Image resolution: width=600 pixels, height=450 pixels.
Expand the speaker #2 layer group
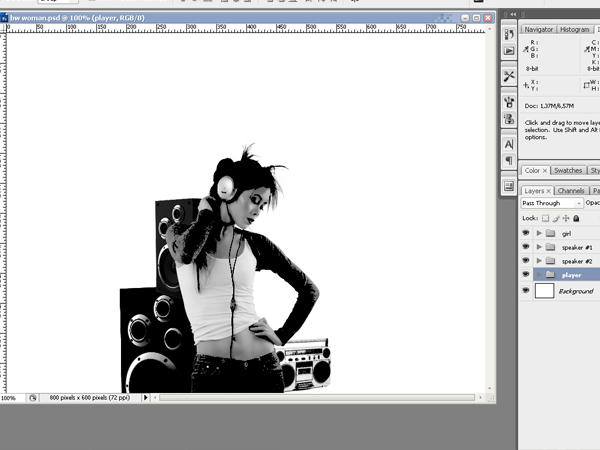(x=539, y=261)
